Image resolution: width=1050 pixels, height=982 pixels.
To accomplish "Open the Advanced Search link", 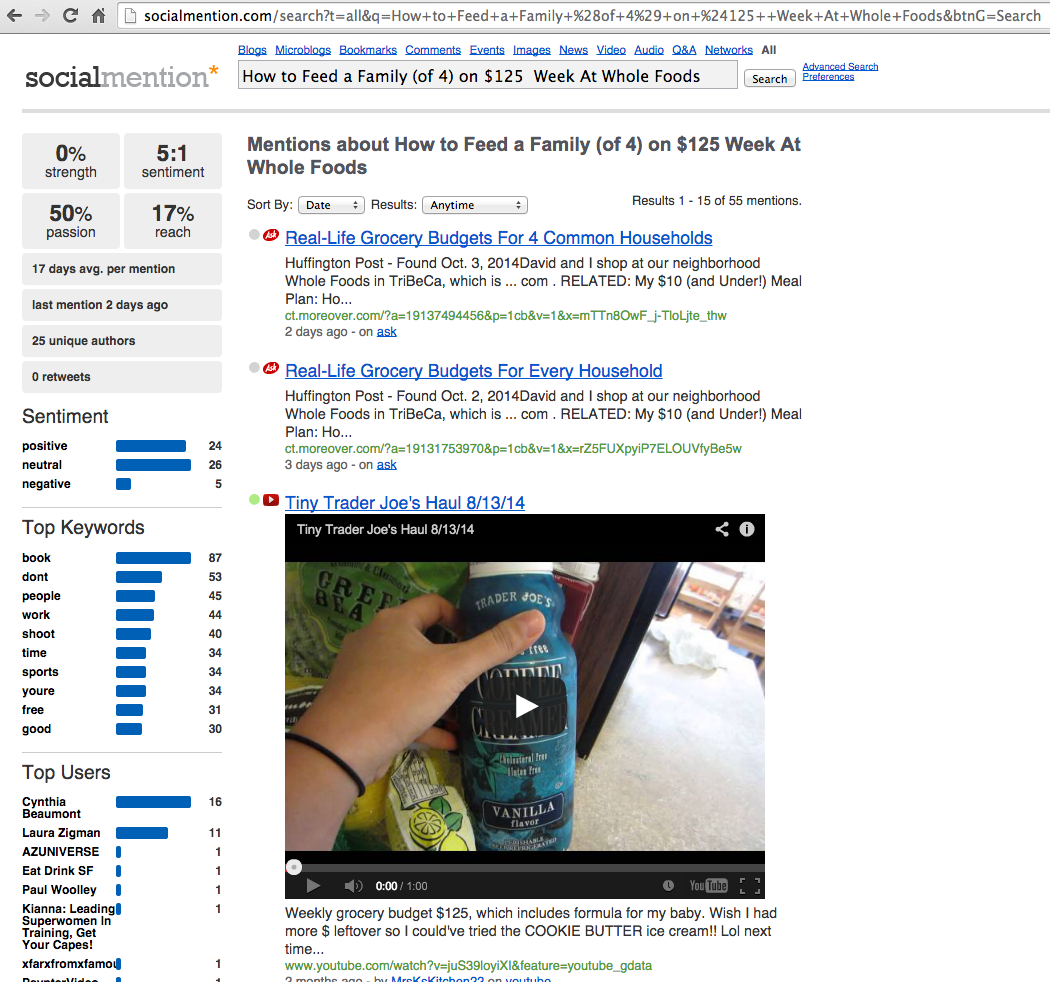I will [840, 66].
